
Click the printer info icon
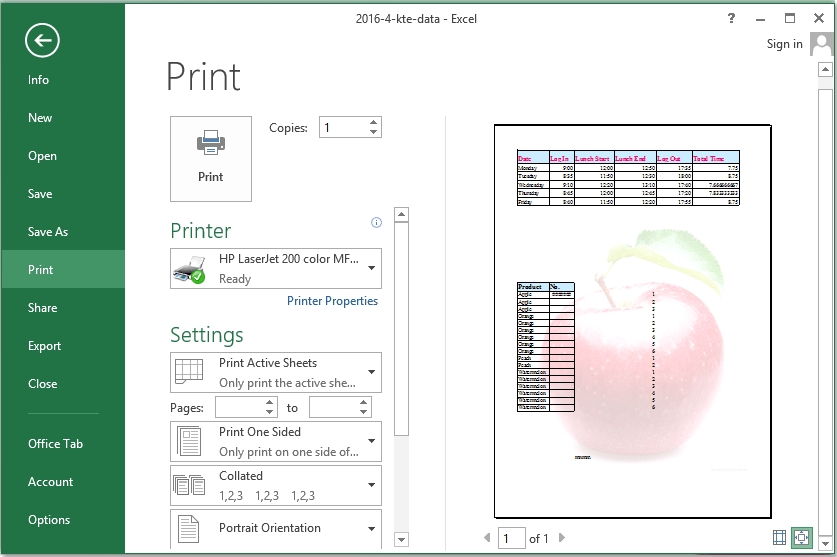[x=376, y=223]
